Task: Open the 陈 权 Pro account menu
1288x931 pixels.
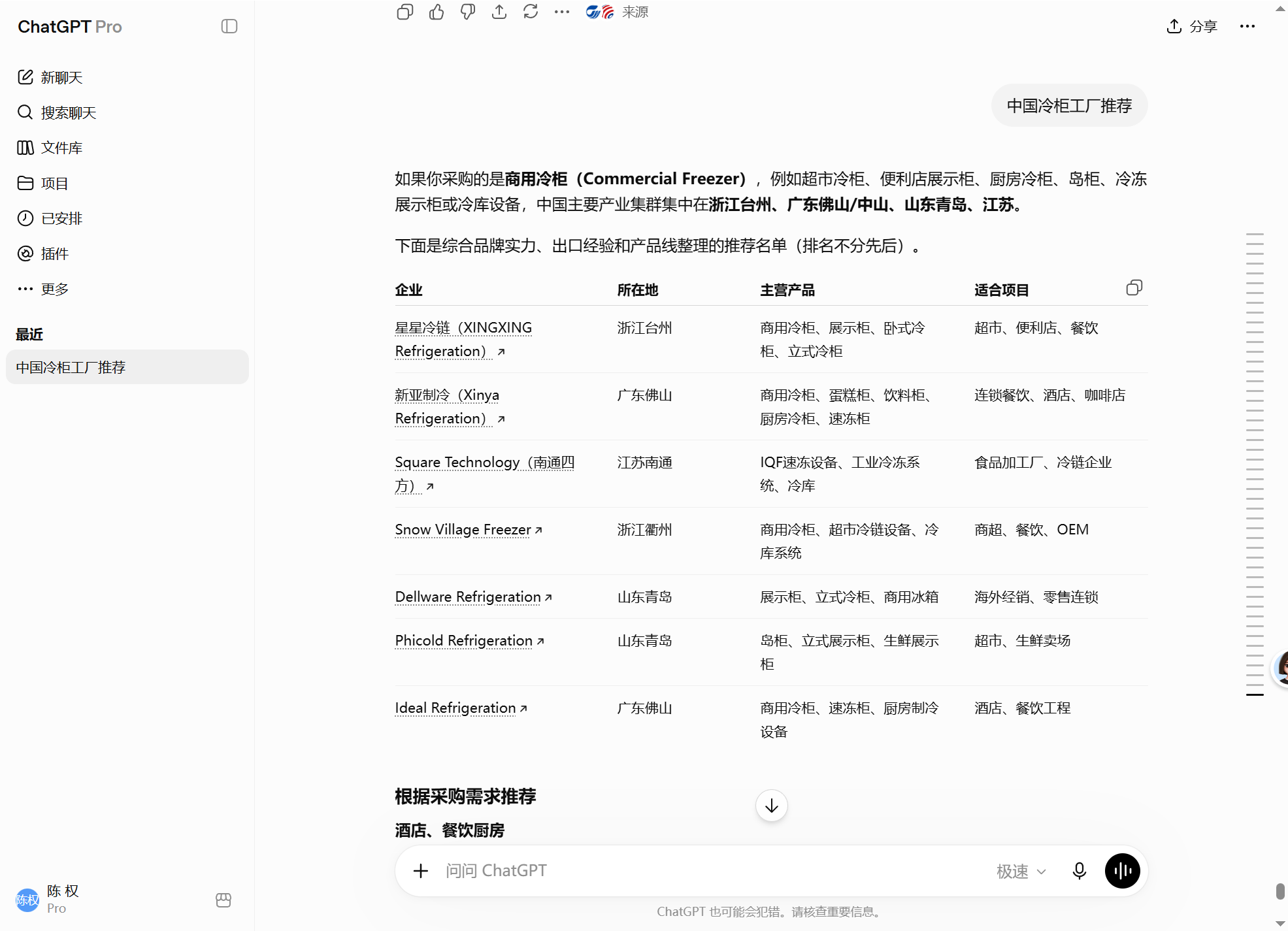Action: point(108,900)
